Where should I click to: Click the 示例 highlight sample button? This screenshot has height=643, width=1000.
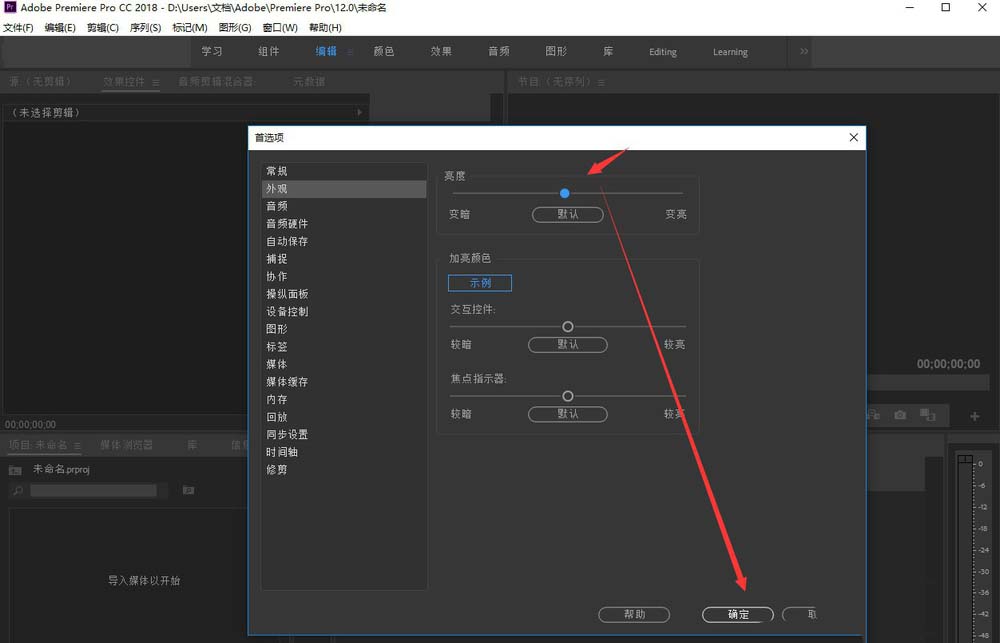[480, 283]
